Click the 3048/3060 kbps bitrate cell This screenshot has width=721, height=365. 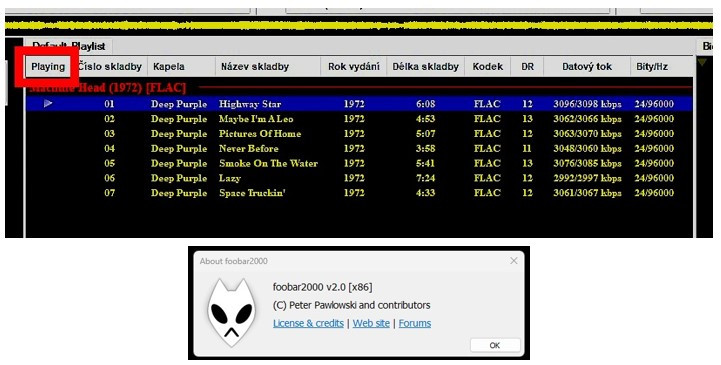click(587, 148)
